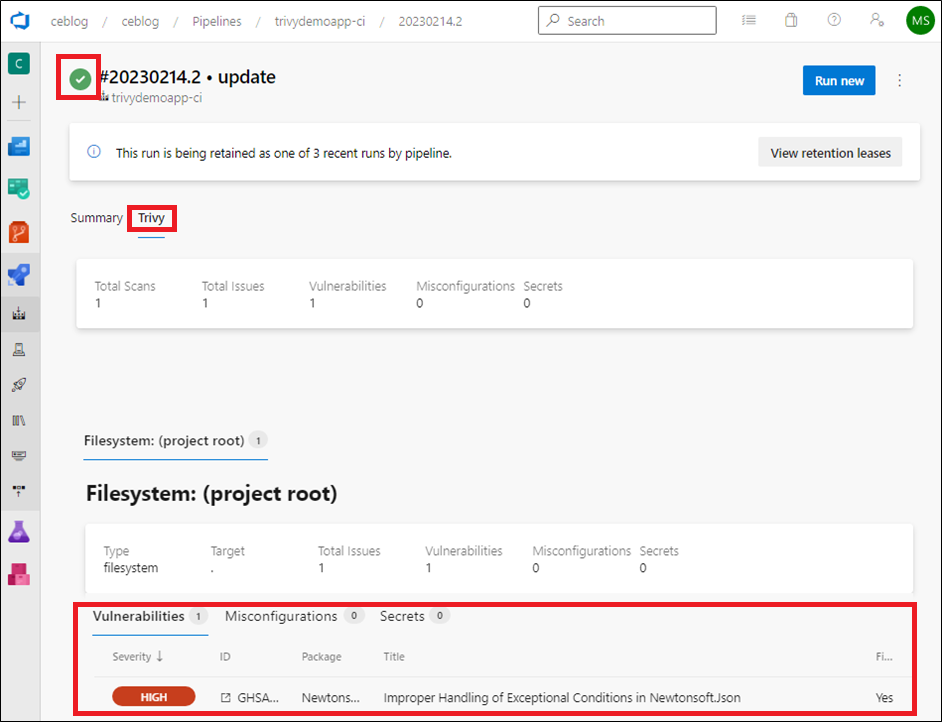Click the HIGH severity badge
Viewport: 942px width, 722px height.
(154, 697)
